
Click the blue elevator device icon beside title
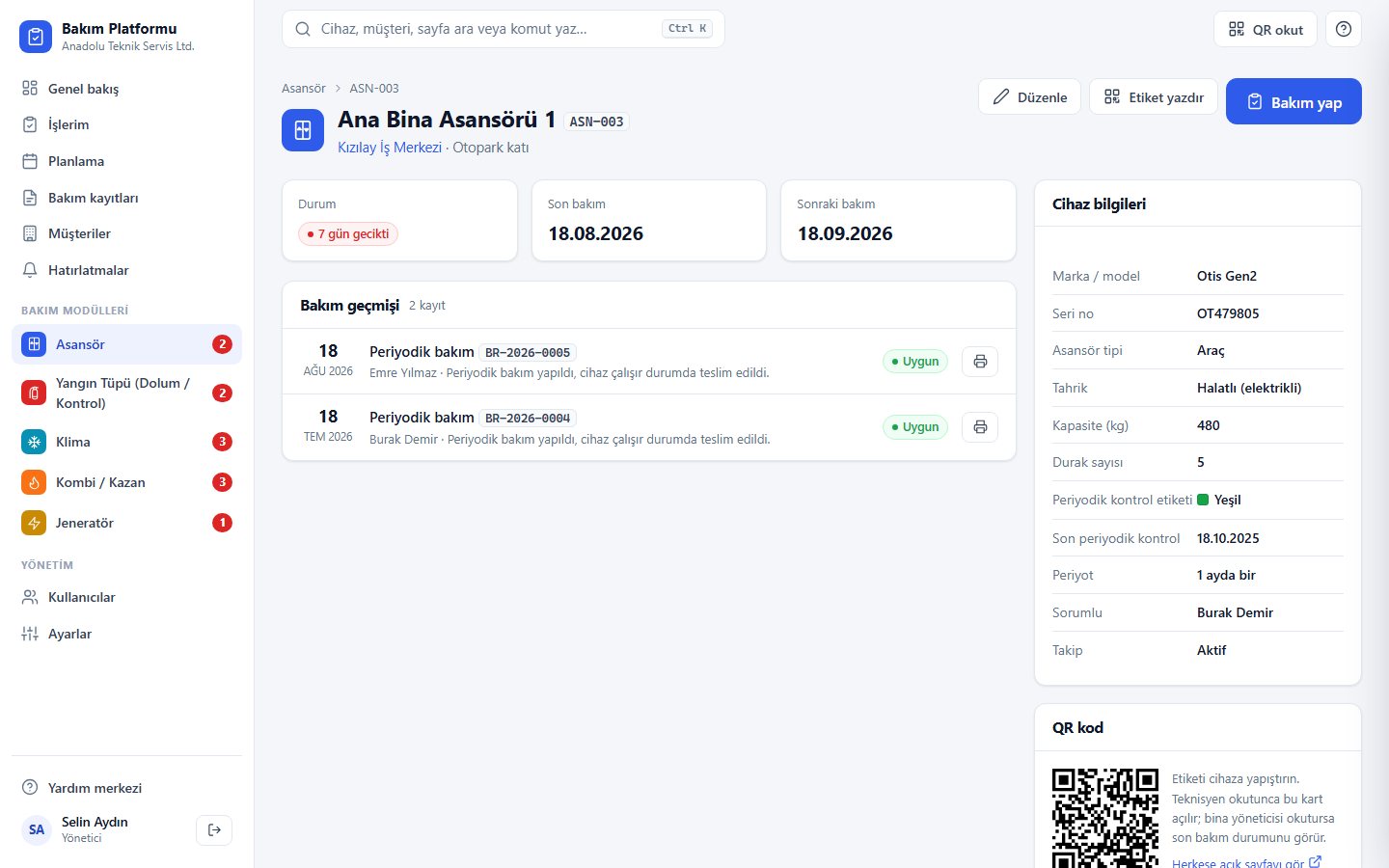coord(303,130)
